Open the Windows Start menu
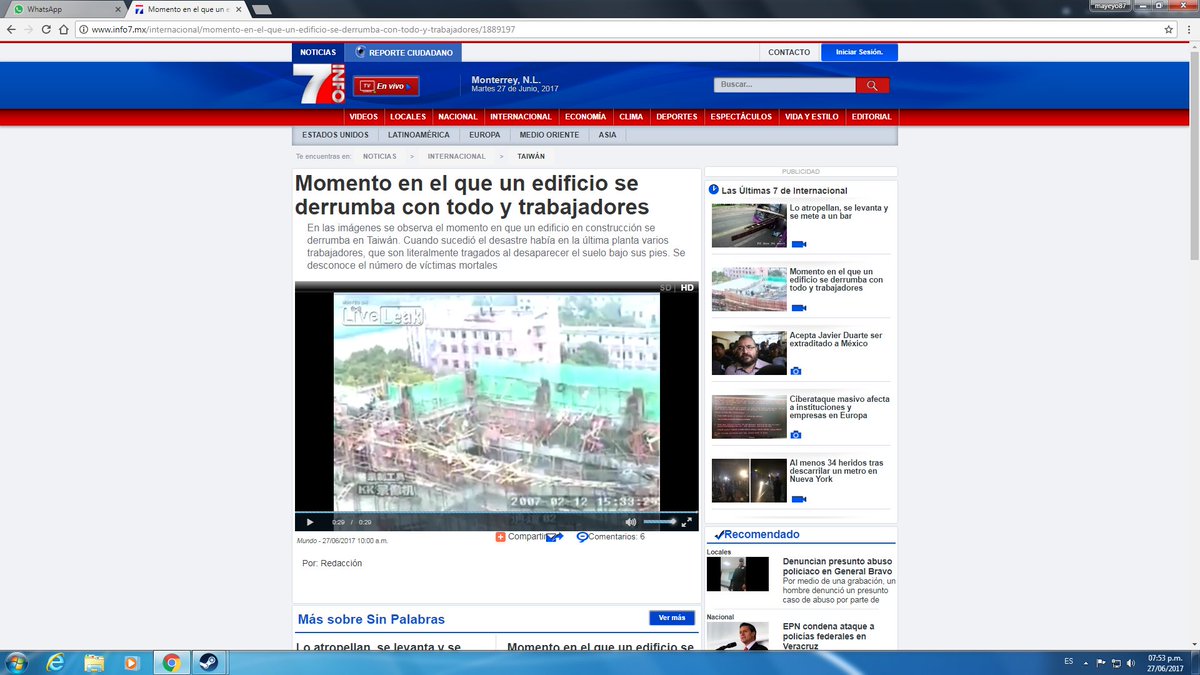Image resolution: width=1200 pixels, height=675 pixels. click(15, 662)
